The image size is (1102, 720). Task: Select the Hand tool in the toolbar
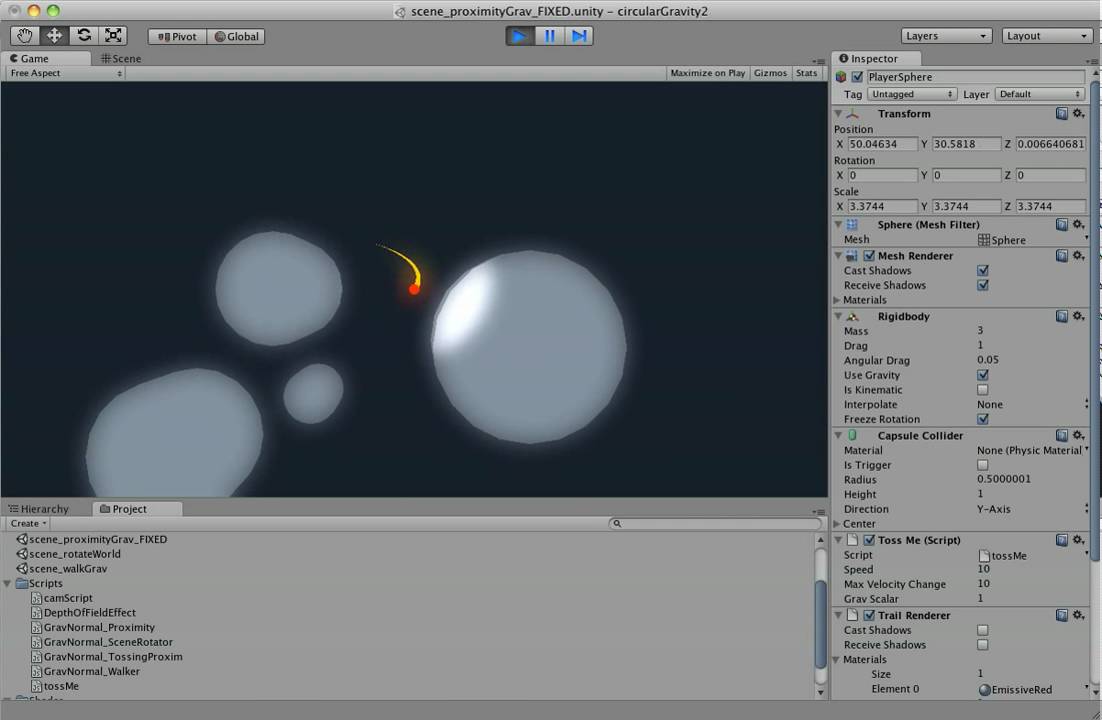[24, 36]
